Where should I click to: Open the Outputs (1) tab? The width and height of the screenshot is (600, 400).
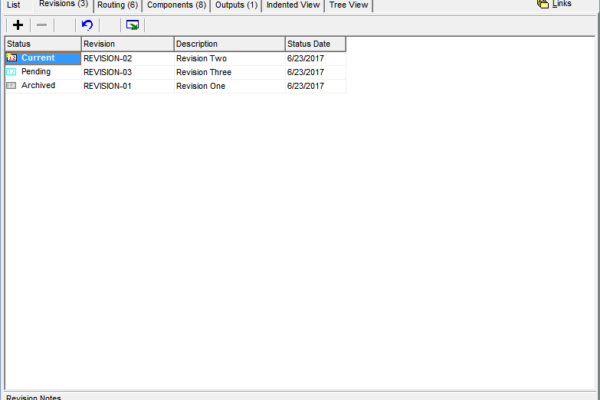coord(236,5)
